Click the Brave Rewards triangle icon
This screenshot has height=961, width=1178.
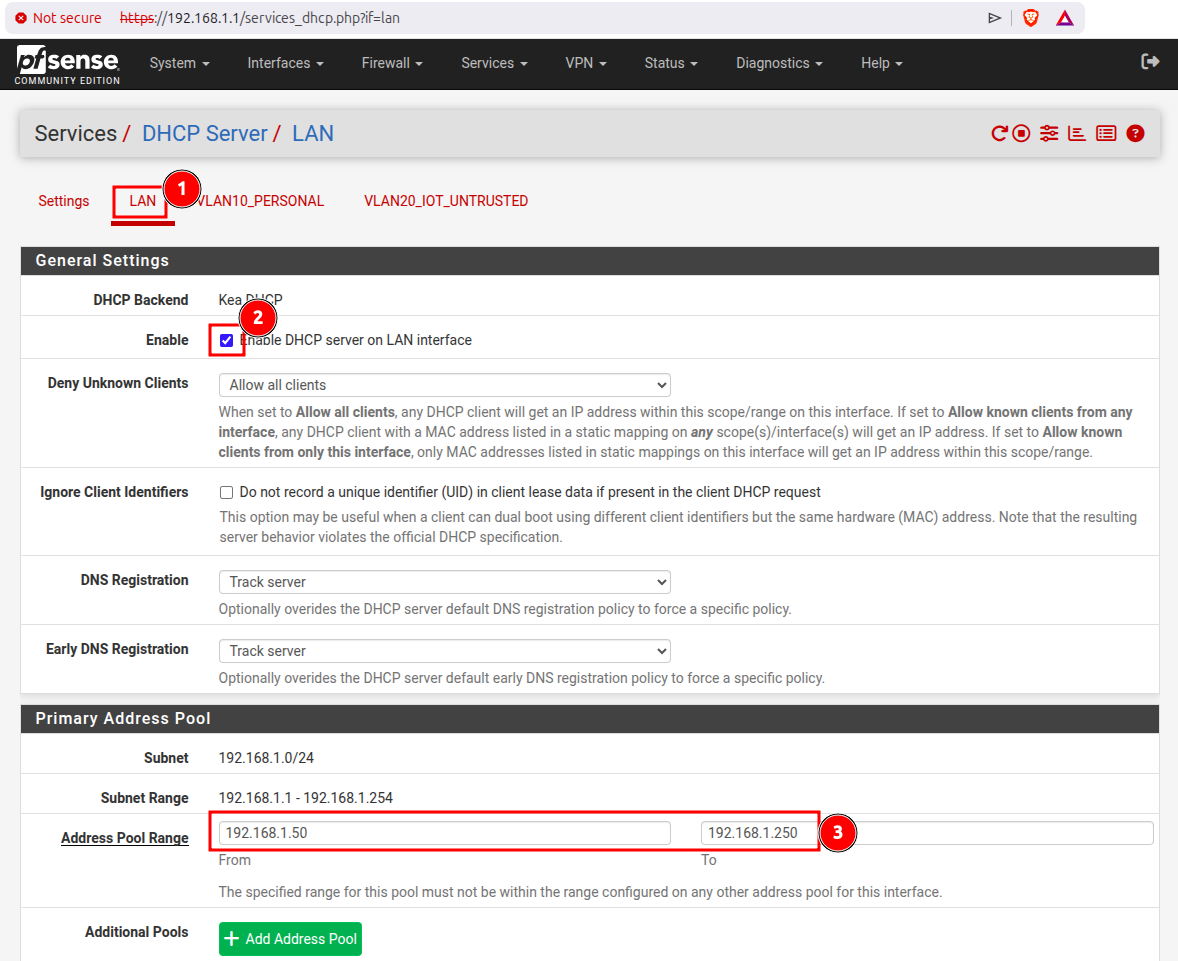1065,18
